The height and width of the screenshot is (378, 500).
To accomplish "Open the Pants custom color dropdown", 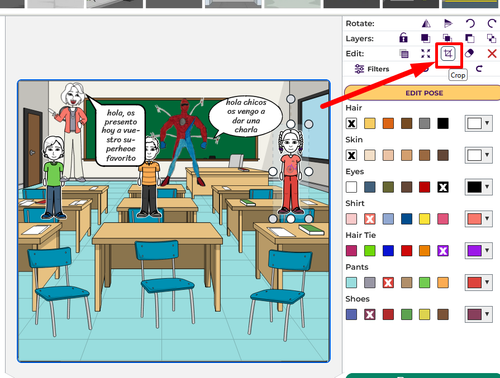I will tap(479, 283).
